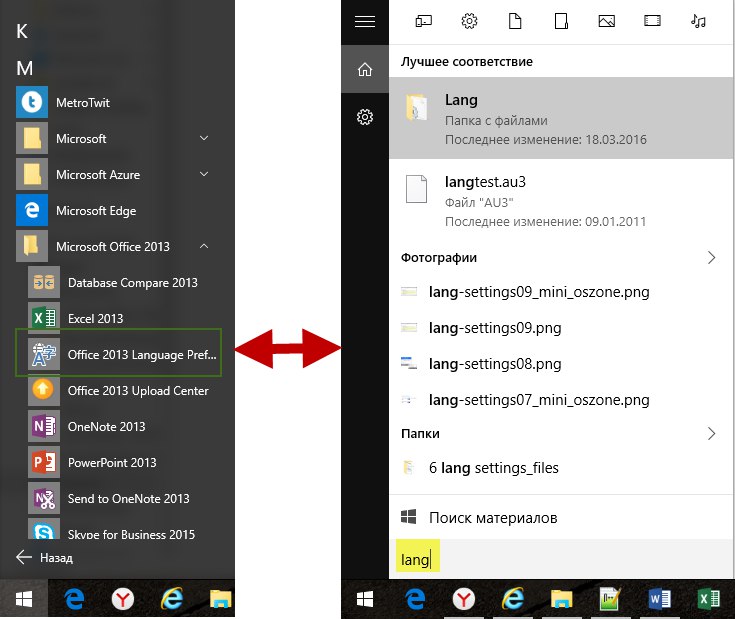Image resolution: width=735 pixels, height=619 pixels.
Task: Go back via the Назад button
Action: click(x=45, y=558)
